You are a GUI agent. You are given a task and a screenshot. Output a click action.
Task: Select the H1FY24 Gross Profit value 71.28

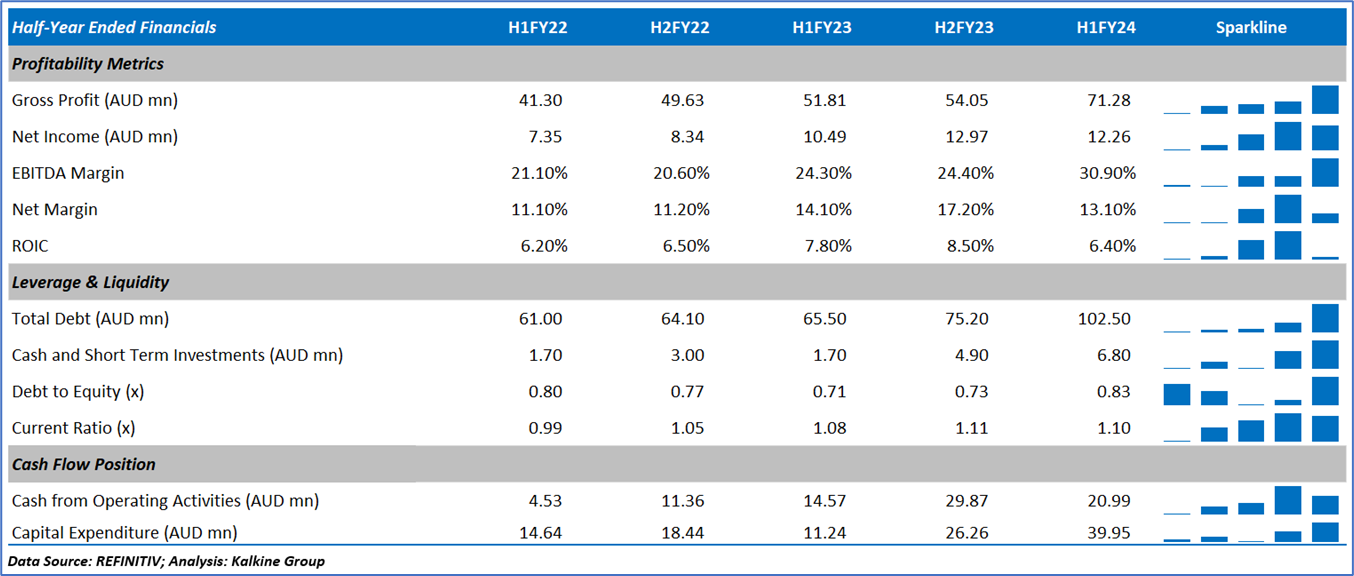click(1106, 100)
